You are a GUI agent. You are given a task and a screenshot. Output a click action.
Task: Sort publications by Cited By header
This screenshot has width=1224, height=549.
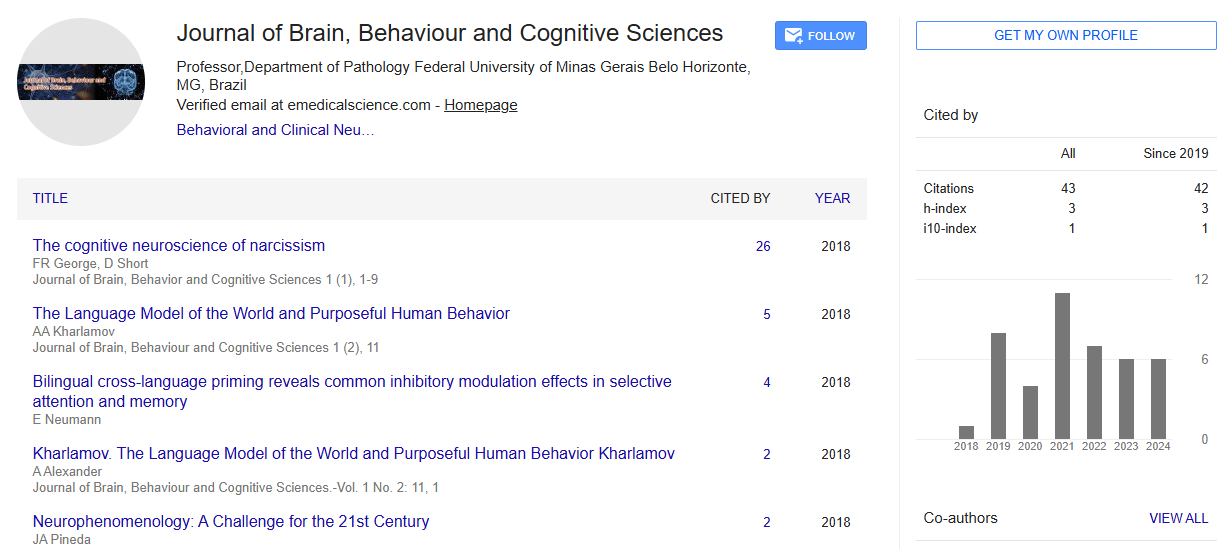click(x=740, y=198)
